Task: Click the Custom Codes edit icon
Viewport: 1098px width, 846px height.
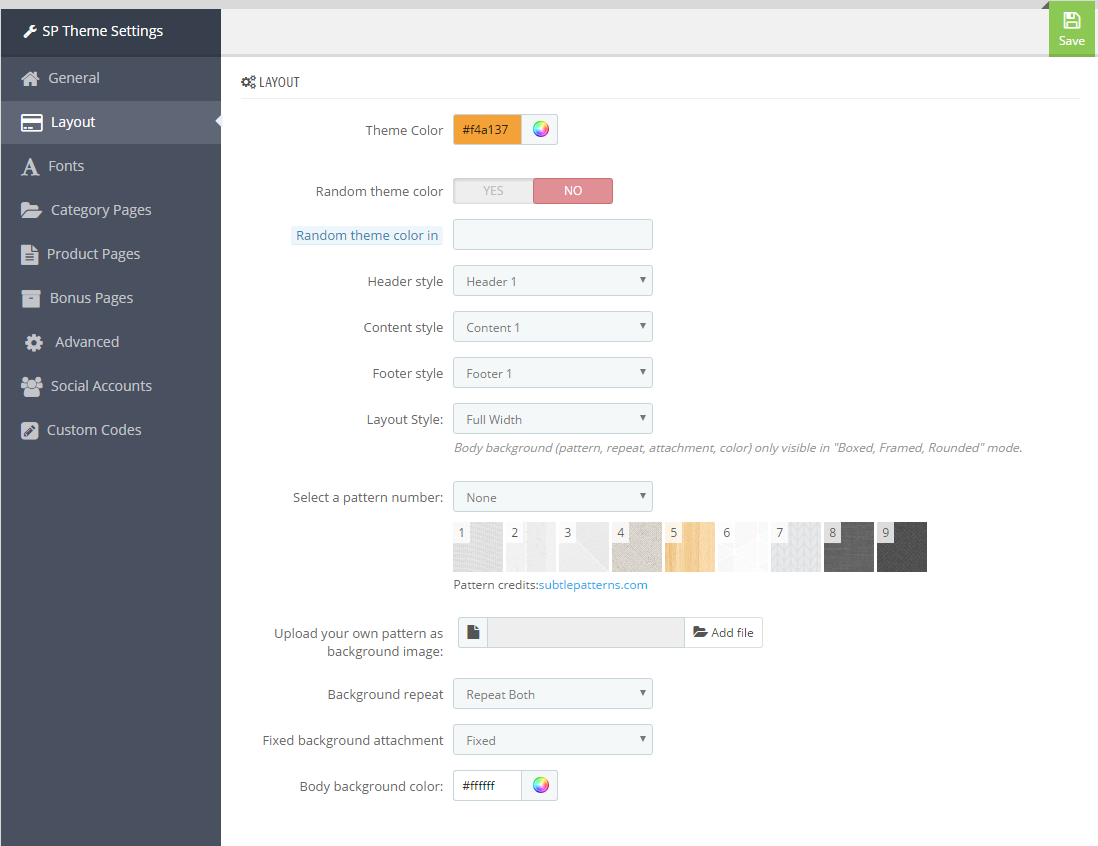Action: [30, 430]
